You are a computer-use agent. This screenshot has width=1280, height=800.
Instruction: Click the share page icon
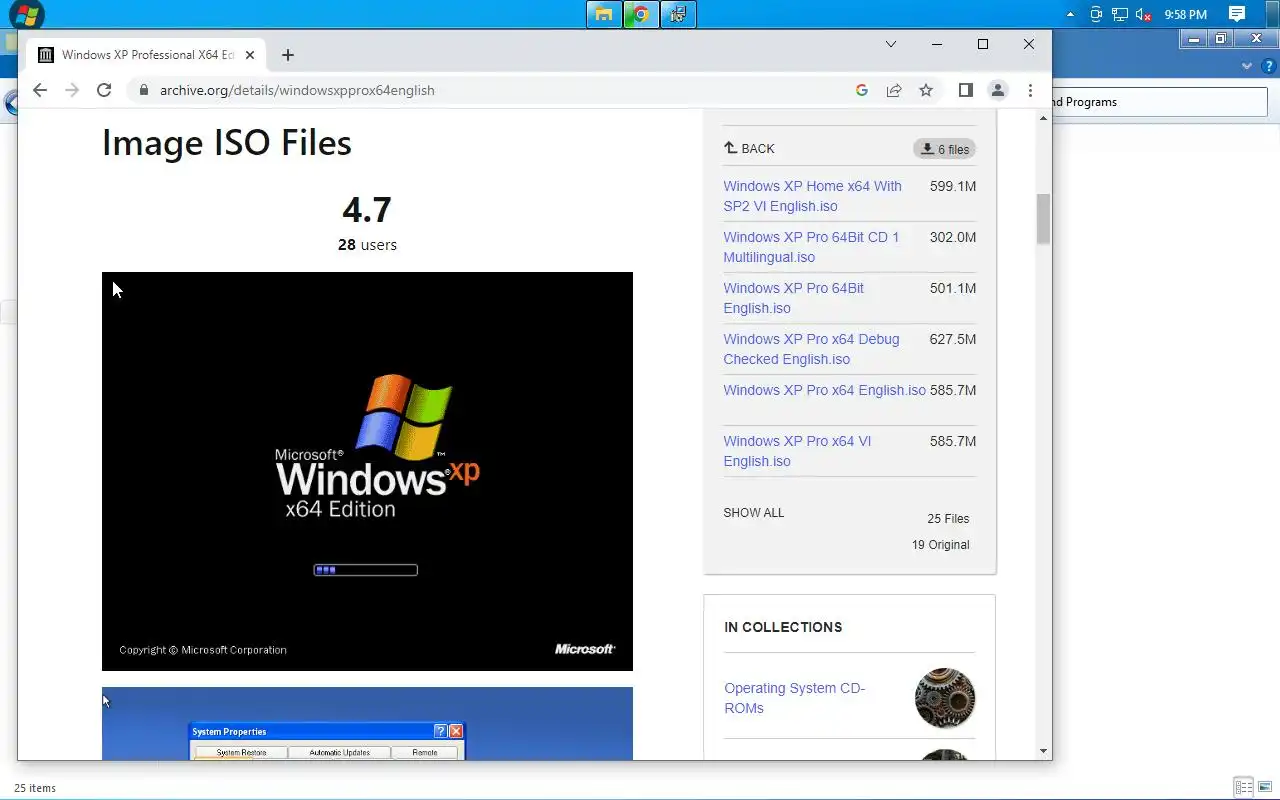(x=894, y=90)
